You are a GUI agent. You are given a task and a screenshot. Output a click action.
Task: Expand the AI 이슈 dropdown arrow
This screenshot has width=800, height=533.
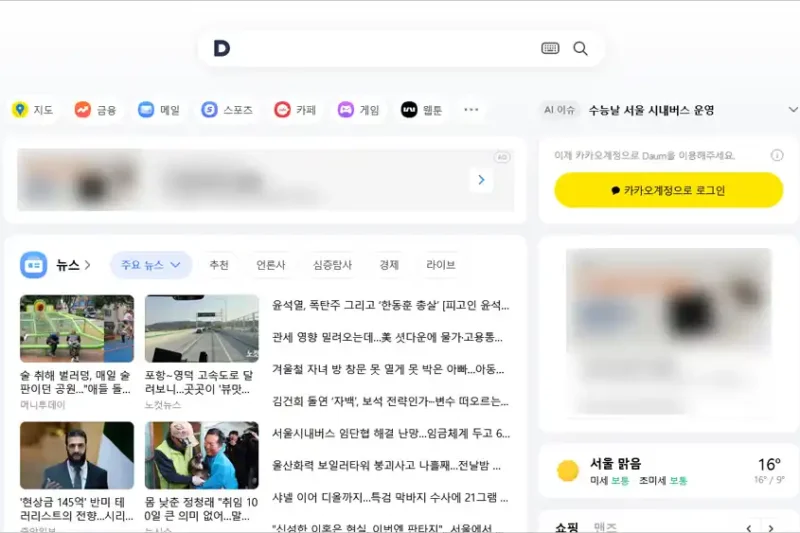(x=793, y=110)
